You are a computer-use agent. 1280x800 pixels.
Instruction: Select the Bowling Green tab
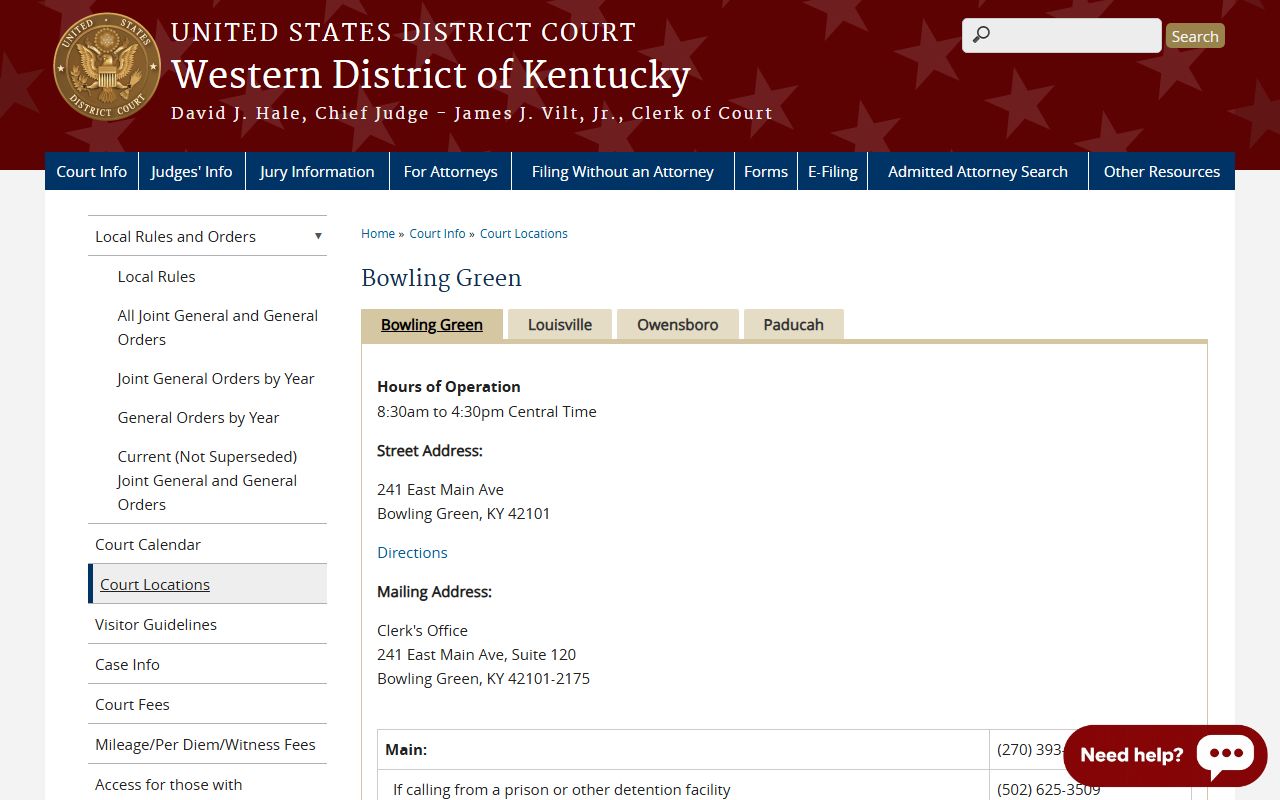point(432,324)
